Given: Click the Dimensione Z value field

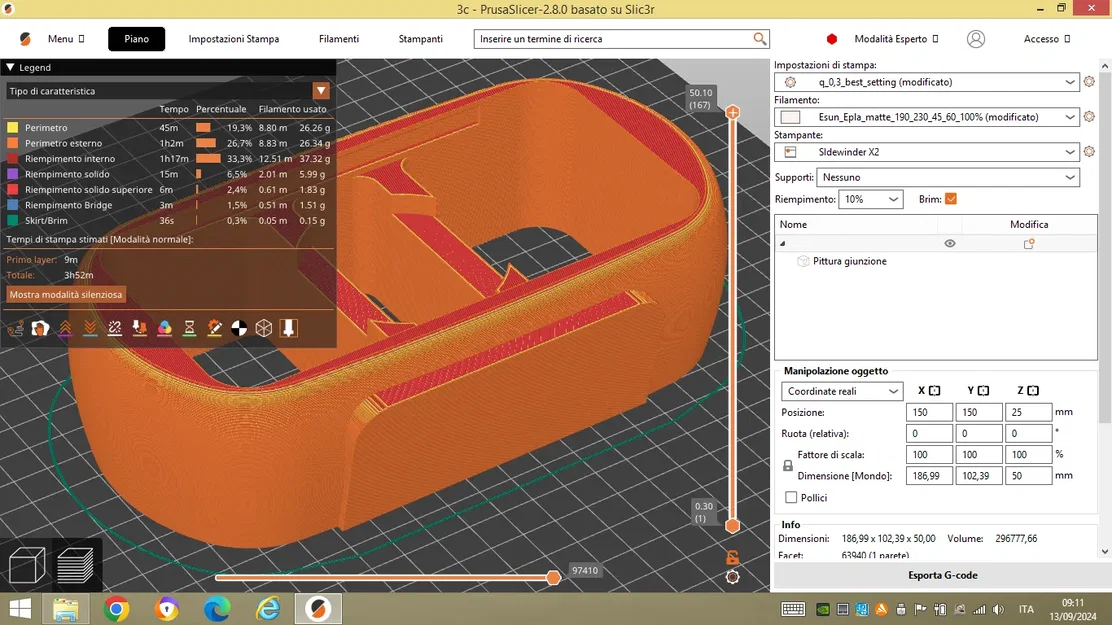Looking at the screenshot, I should [x=1028, y=476].
